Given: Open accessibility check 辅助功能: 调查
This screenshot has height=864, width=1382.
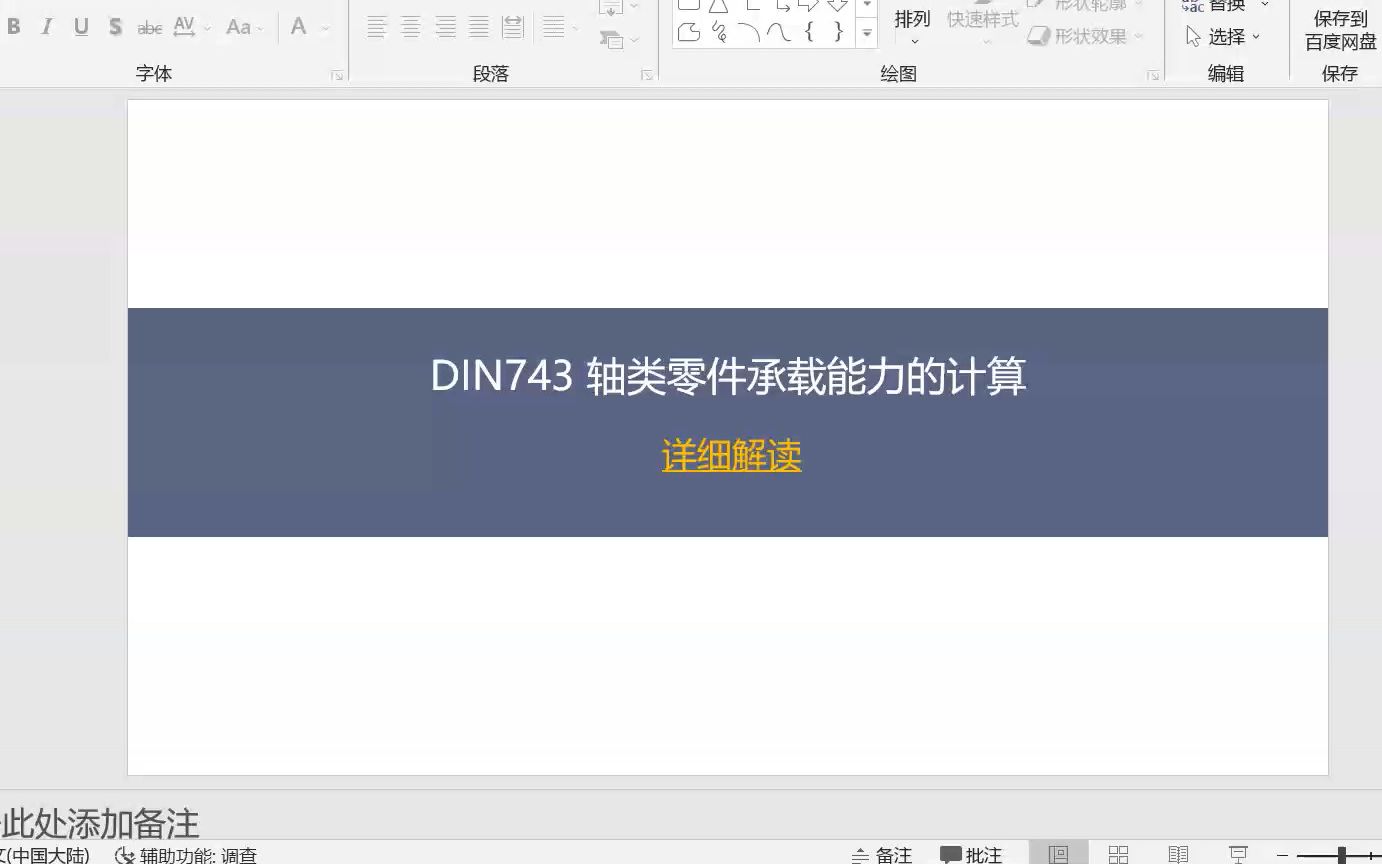Looking at the screenshot, I should tap(187, 855).
